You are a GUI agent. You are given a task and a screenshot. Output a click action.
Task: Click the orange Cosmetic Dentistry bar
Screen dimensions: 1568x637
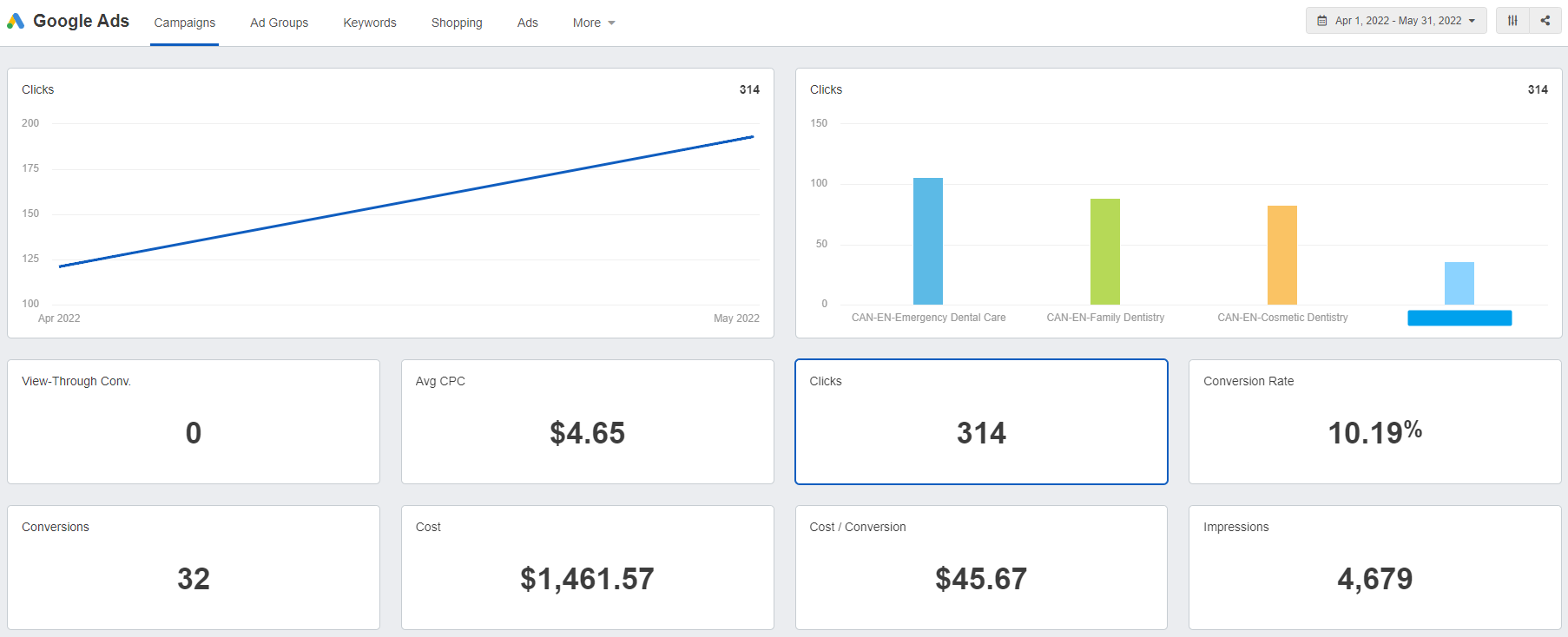pyautogui.click(x=1281, y=255)
